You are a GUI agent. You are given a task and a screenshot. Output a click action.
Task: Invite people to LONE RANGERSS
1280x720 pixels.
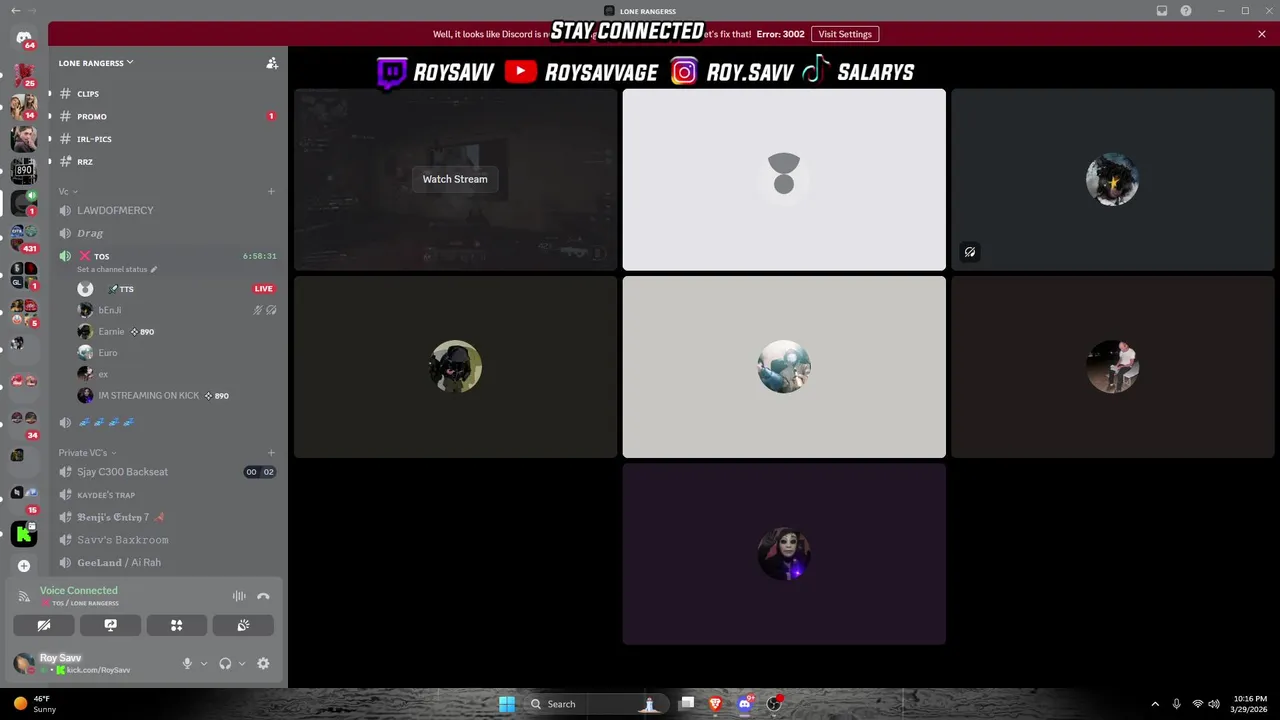coord(272,63)
